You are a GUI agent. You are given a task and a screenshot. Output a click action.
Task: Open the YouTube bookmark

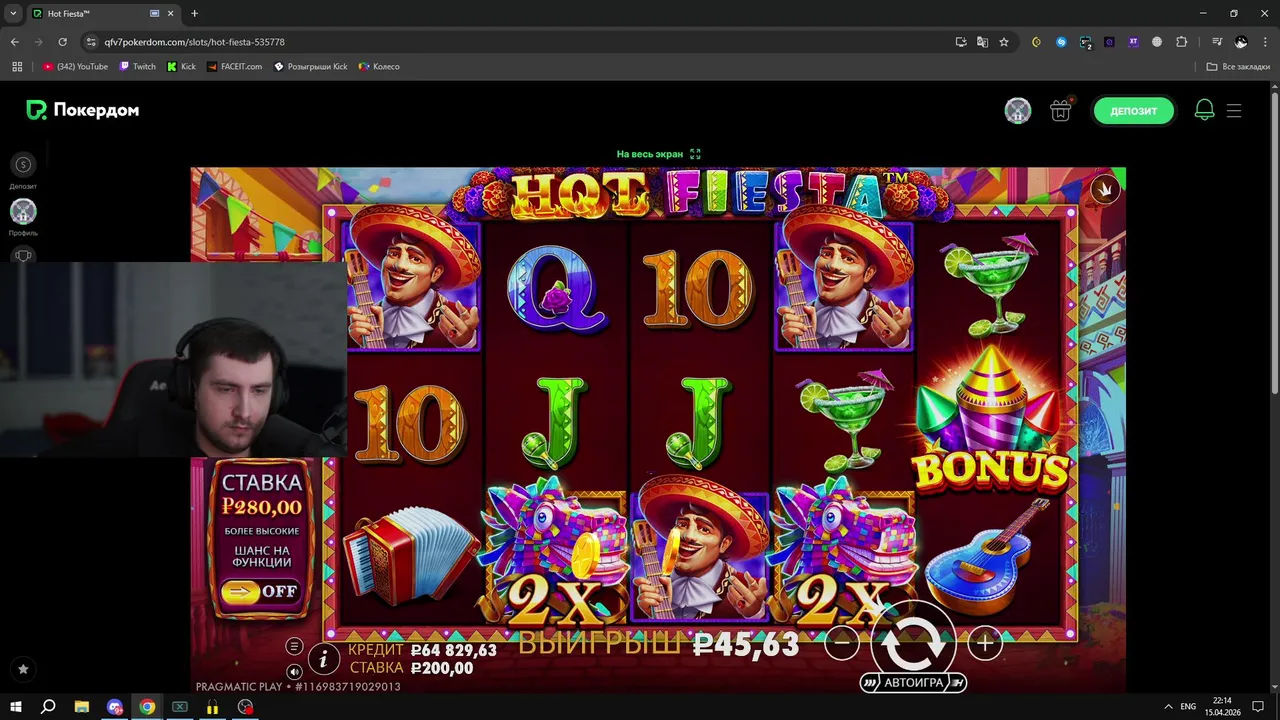coord(76,66)
